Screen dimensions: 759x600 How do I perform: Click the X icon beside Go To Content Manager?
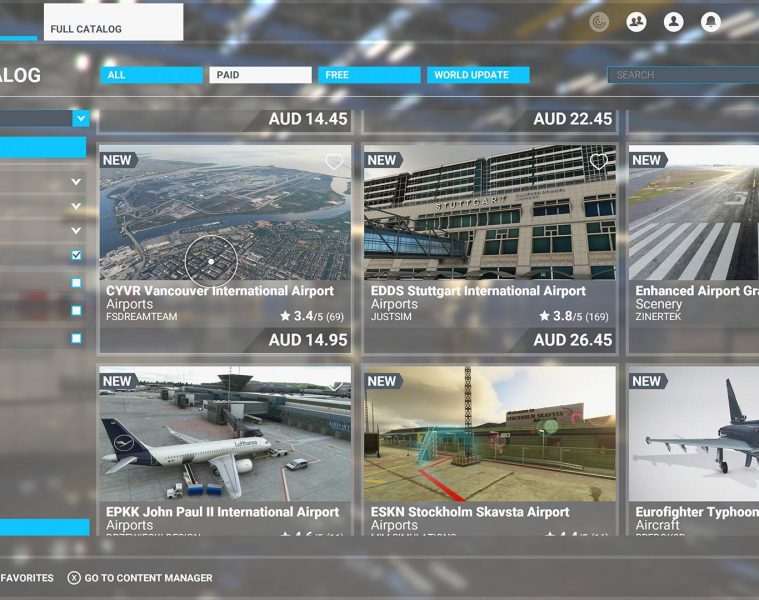tap(74, 578)
